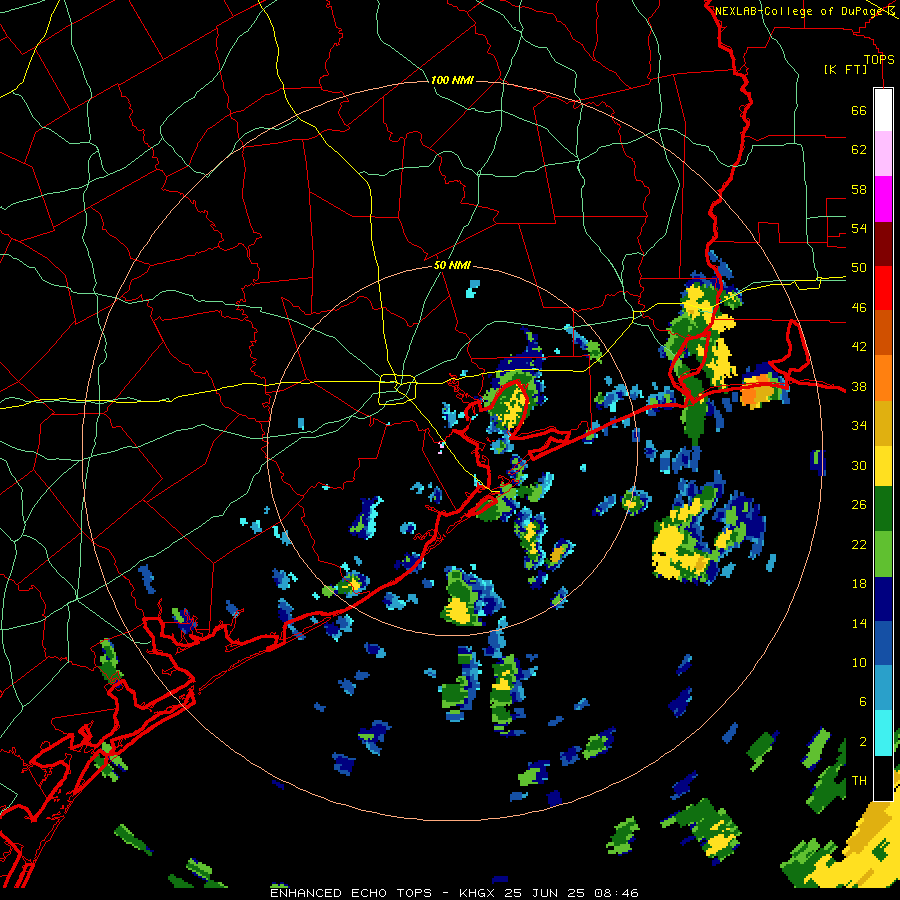Select the 30 value on the legend

coord(859,465)
